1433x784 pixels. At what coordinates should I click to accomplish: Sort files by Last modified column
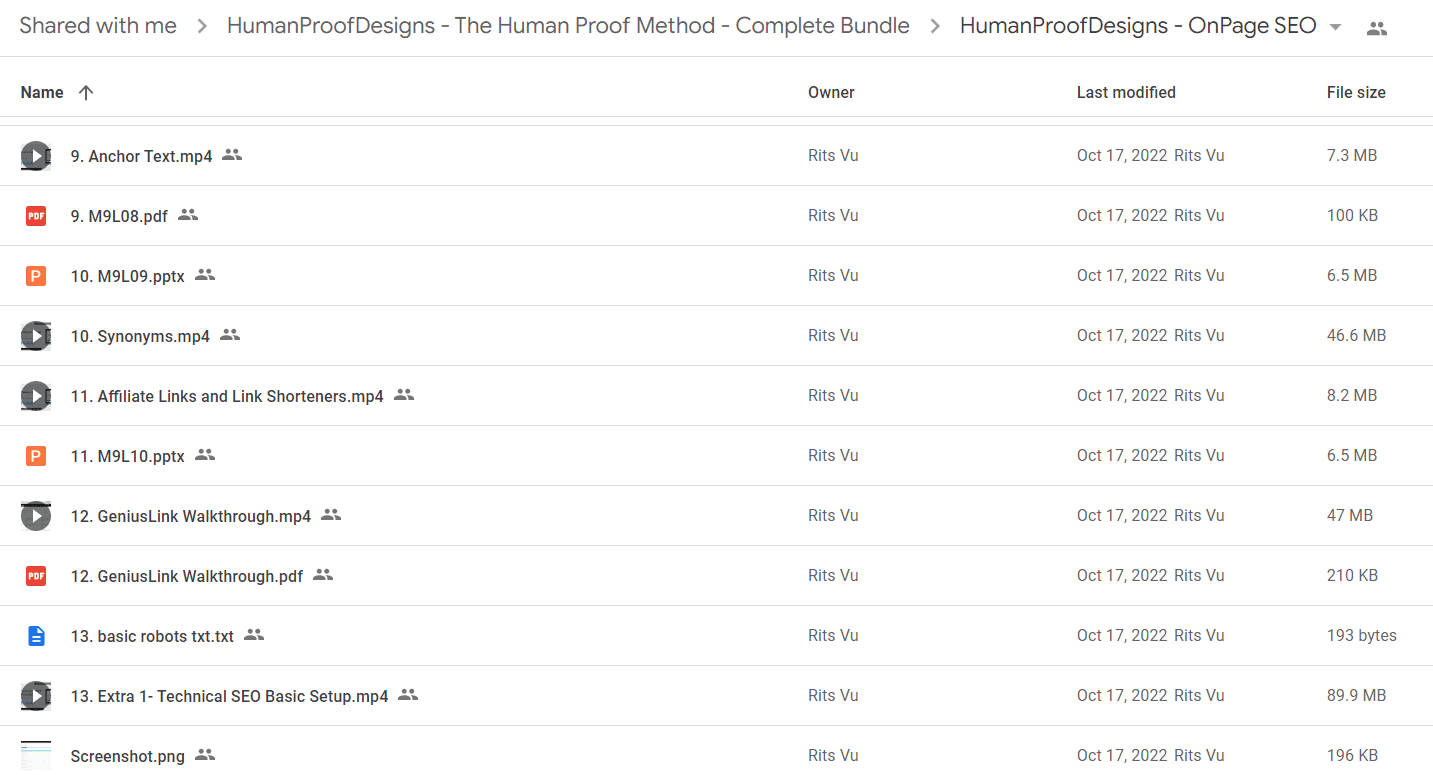pyautogui.click(x=1126, y=92)
